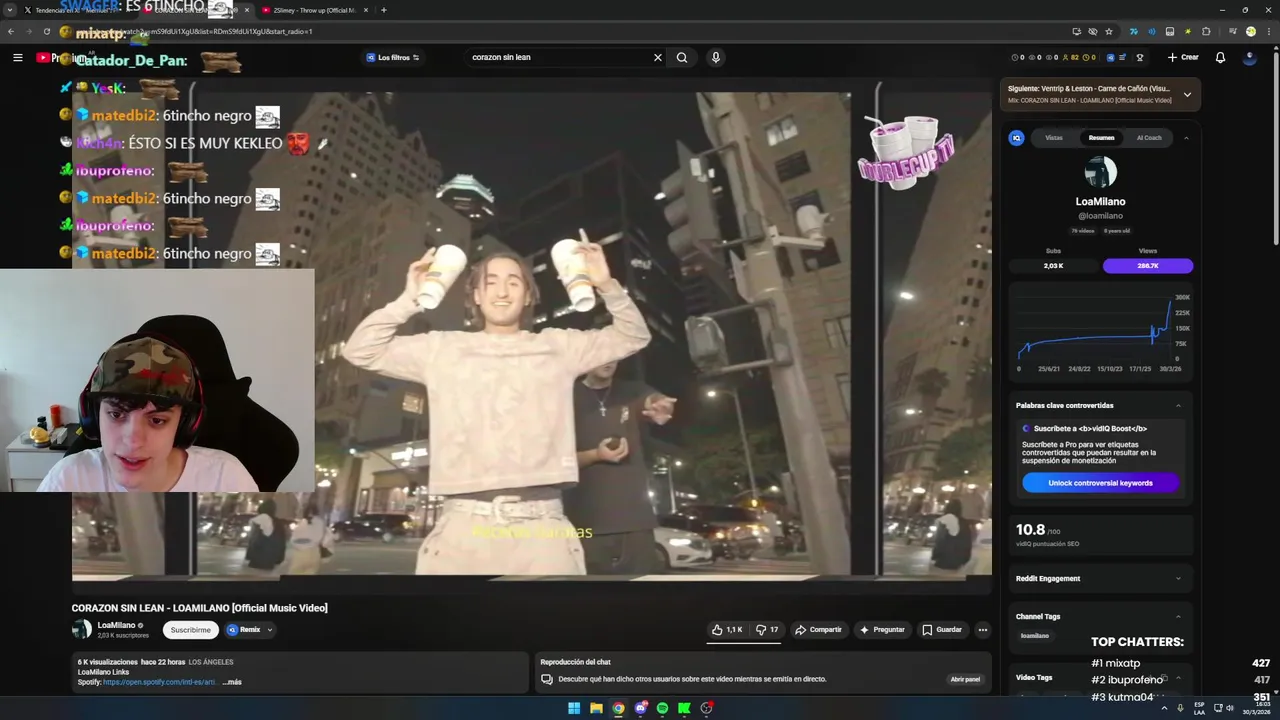Click Unlock controversial keywords button
The image size is (1280, 720).
pyautogui.click(x=1100, y=483)
